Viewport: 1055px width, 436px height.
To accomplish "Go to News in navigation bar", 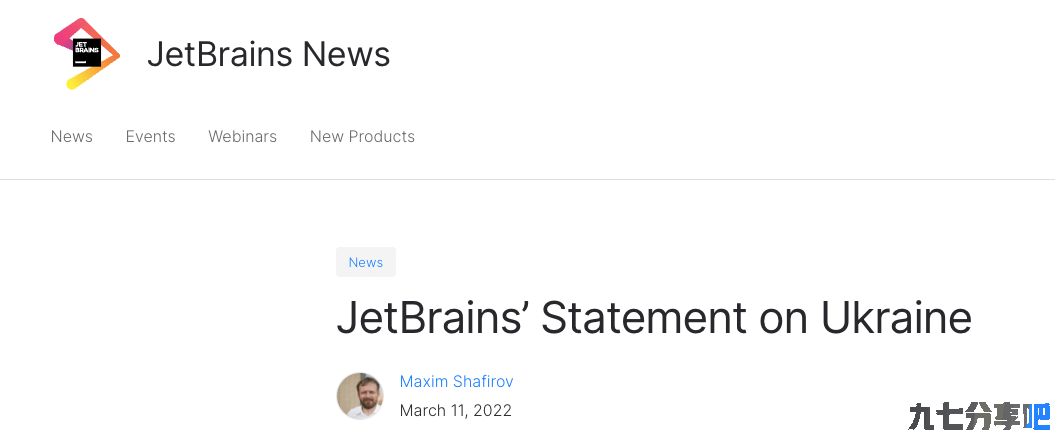I will (72, 137).
